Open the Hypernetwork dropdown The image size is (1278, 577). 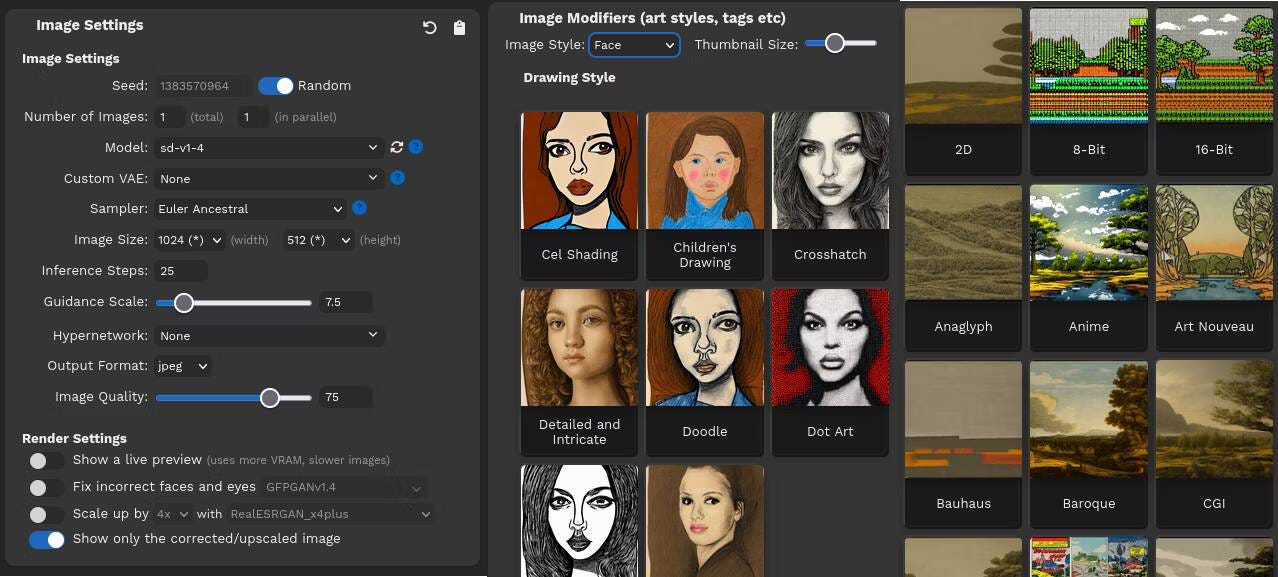click(269, 336)
